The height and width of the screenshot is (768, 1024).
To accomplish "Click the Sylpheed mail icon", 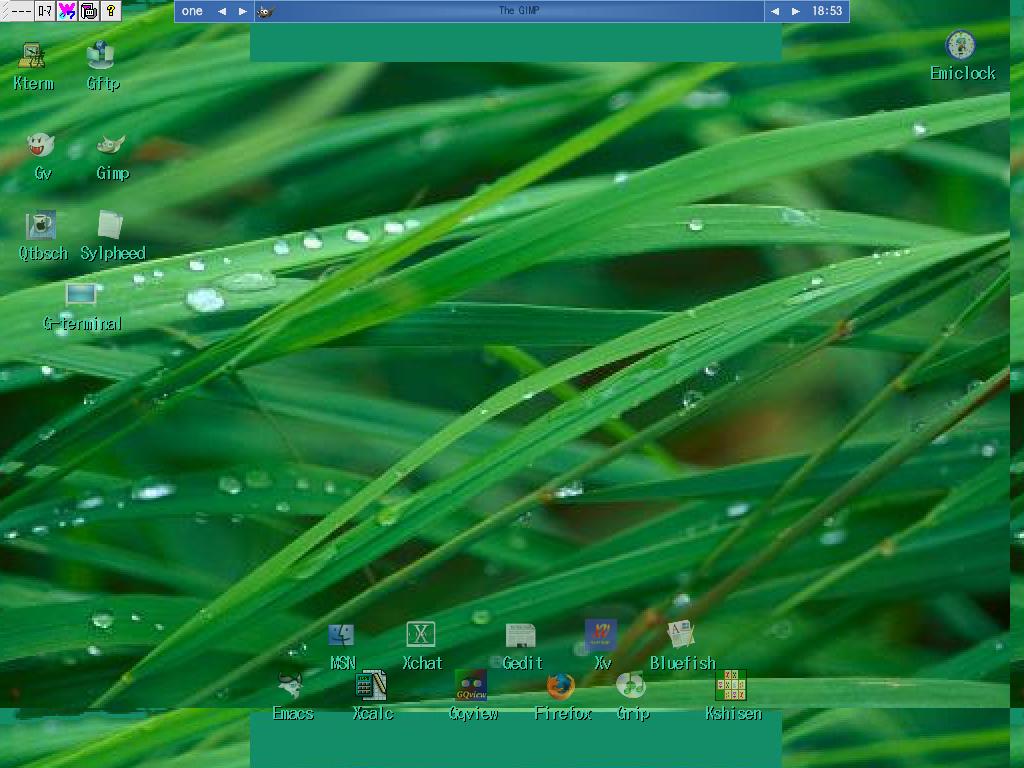I will (x=111, y=226).
